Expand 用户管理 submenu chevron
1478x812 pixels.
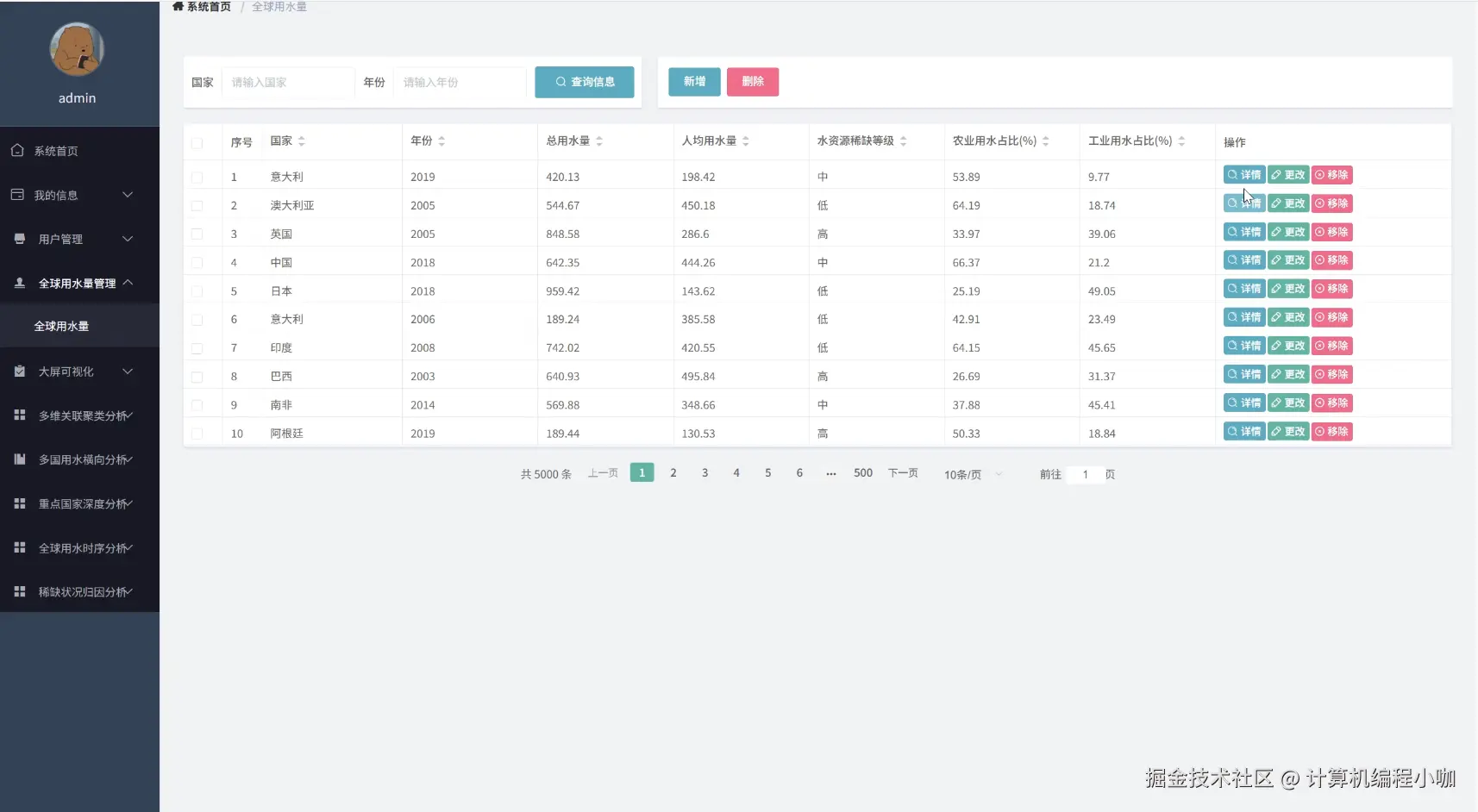pos(128,239)
